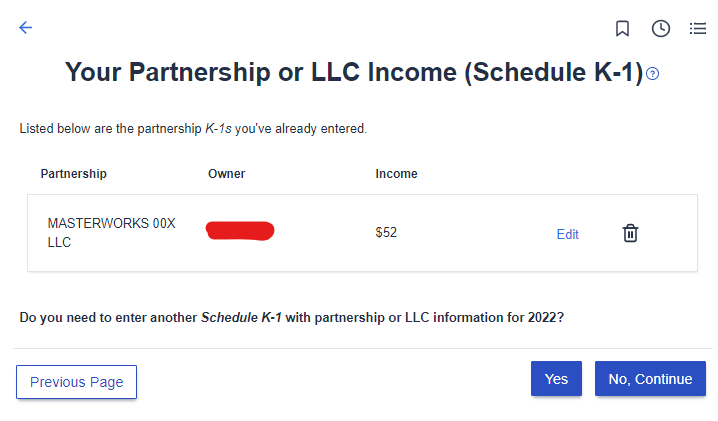Image resolution: width=718 pixels, height=421 pixels.
Task: Click the 'Listed below' description text
Action: click(x=193, y=129)
